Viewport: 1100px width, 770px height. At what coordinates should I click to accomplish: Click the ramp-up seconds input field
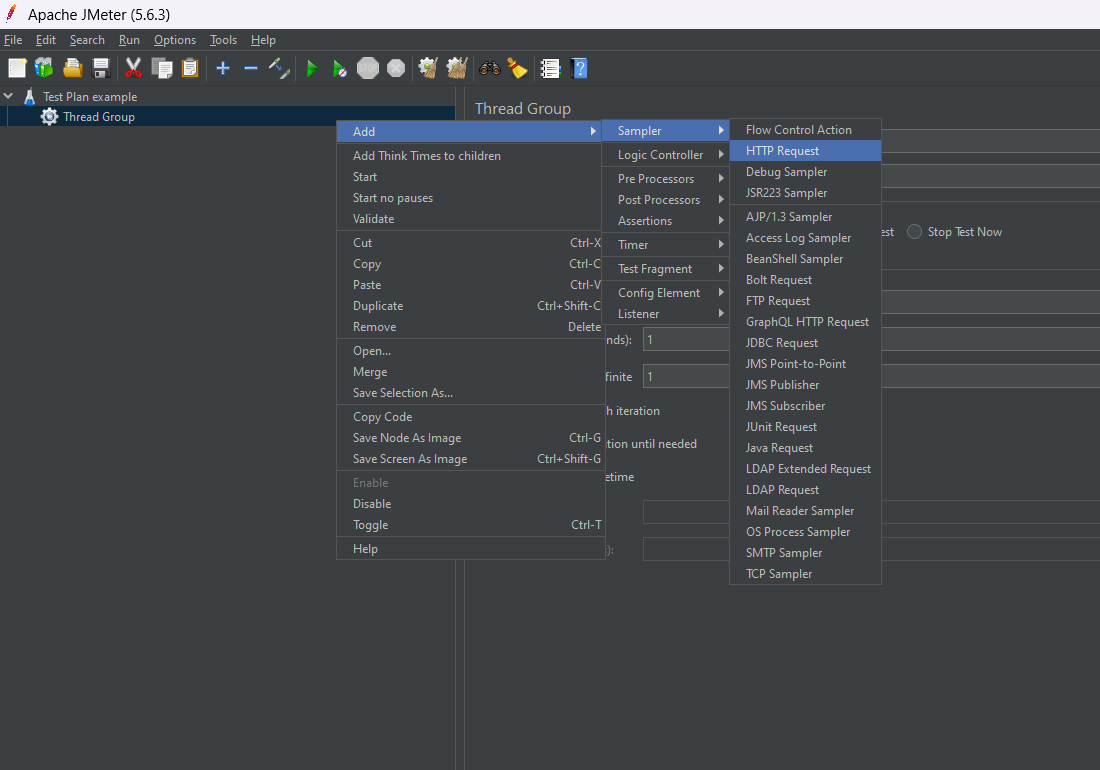686,339
